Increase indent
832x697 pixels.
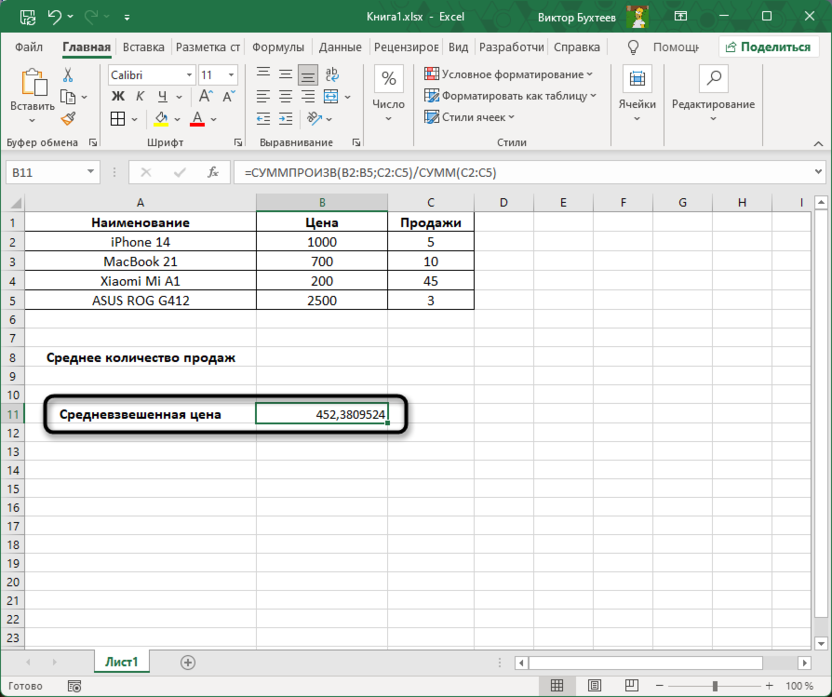[285, 119]
